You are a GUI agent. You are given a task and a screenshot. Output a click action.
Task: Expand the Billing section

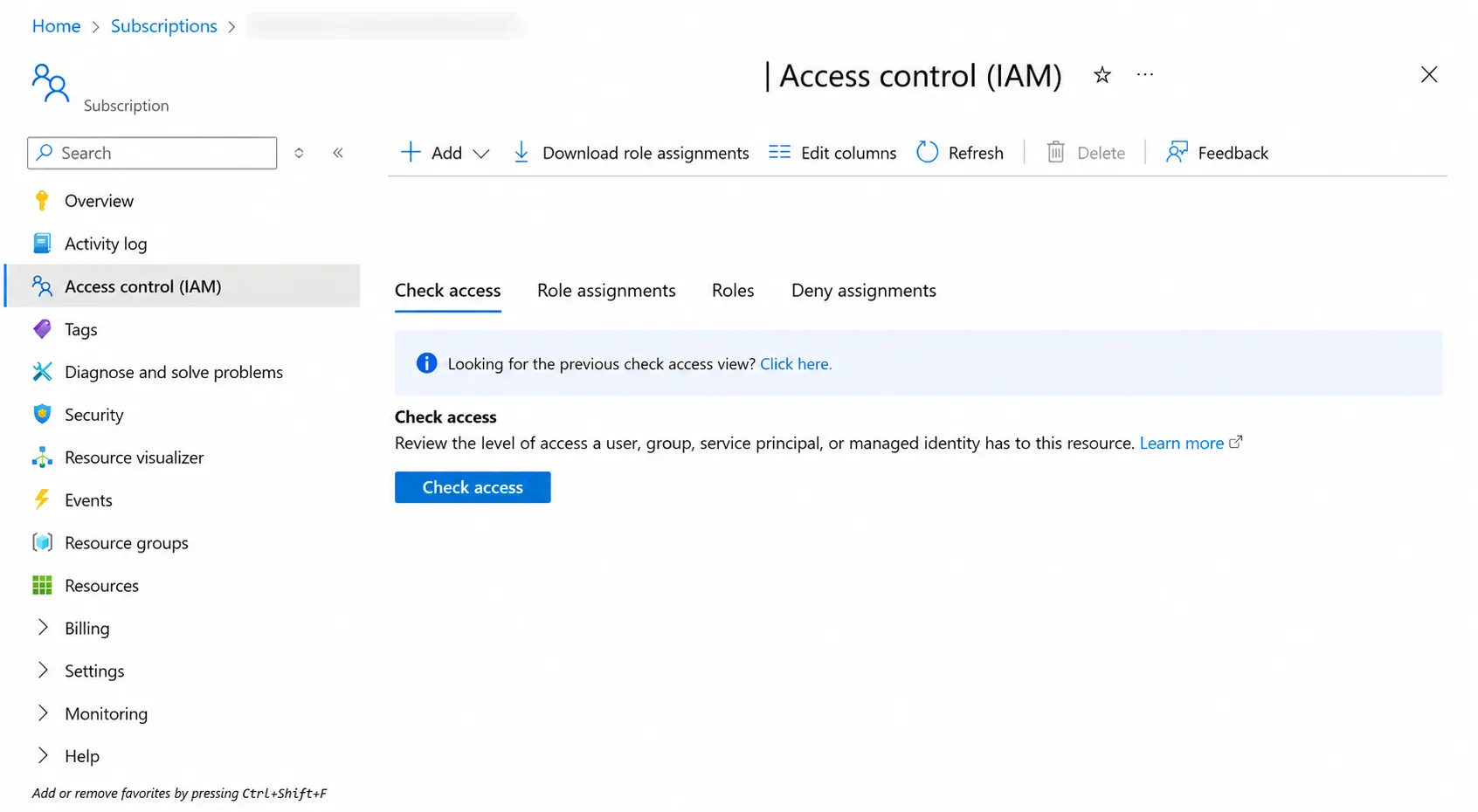[43, 628]
